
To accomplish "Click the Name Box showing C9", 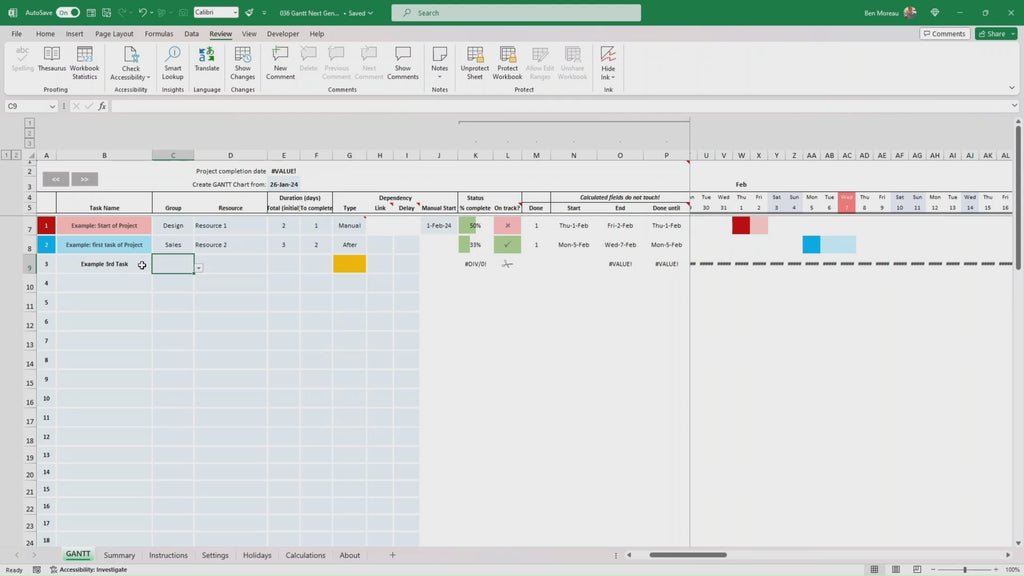I will coord(30,106).
